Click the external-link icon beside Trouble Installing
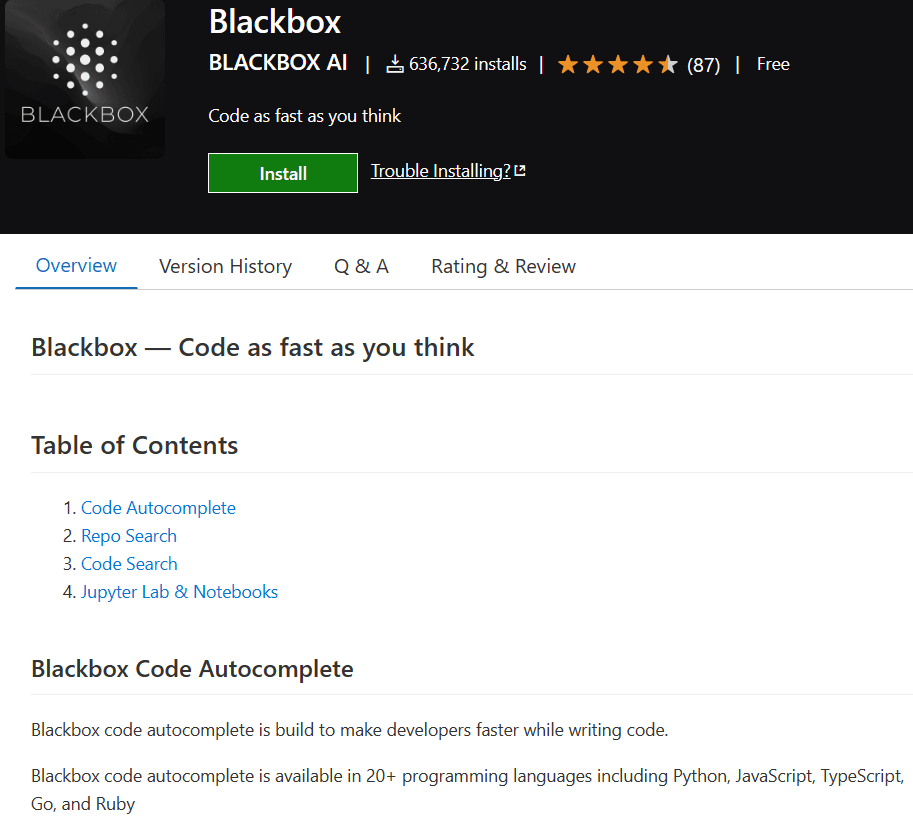913x819 pixels. [x=520, y=171]
